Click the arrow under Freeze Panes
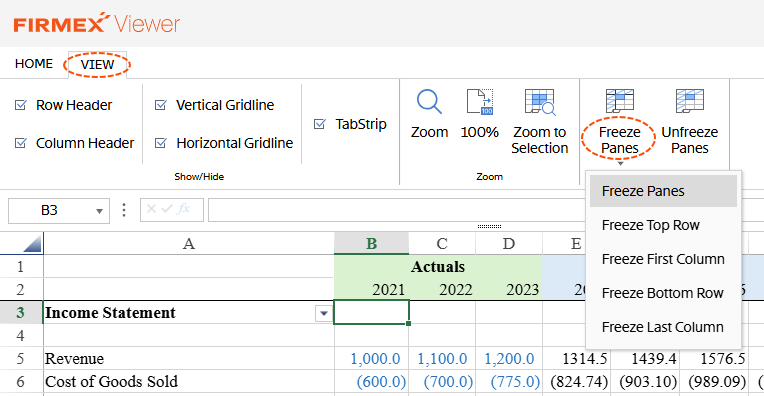Screen dimensions: 764x396 pos(620,164)
